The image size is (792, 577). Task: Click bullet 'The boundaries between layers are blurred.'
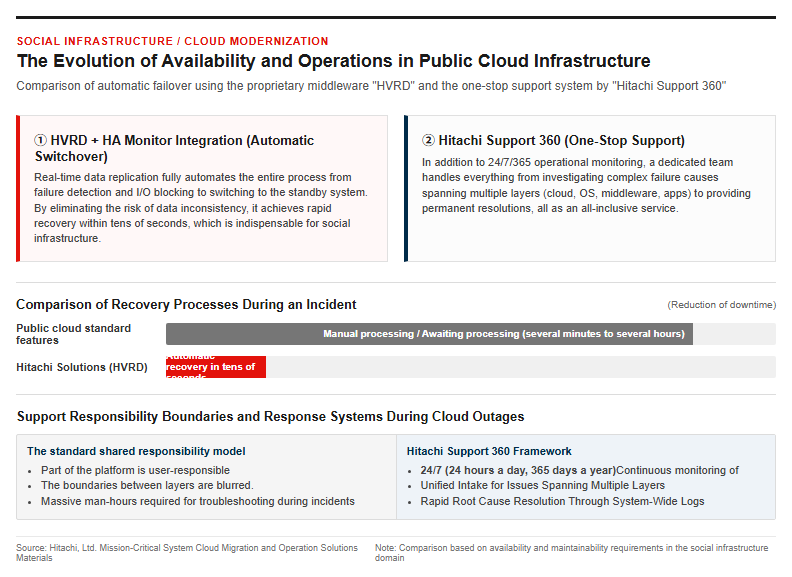click(147, 486)
